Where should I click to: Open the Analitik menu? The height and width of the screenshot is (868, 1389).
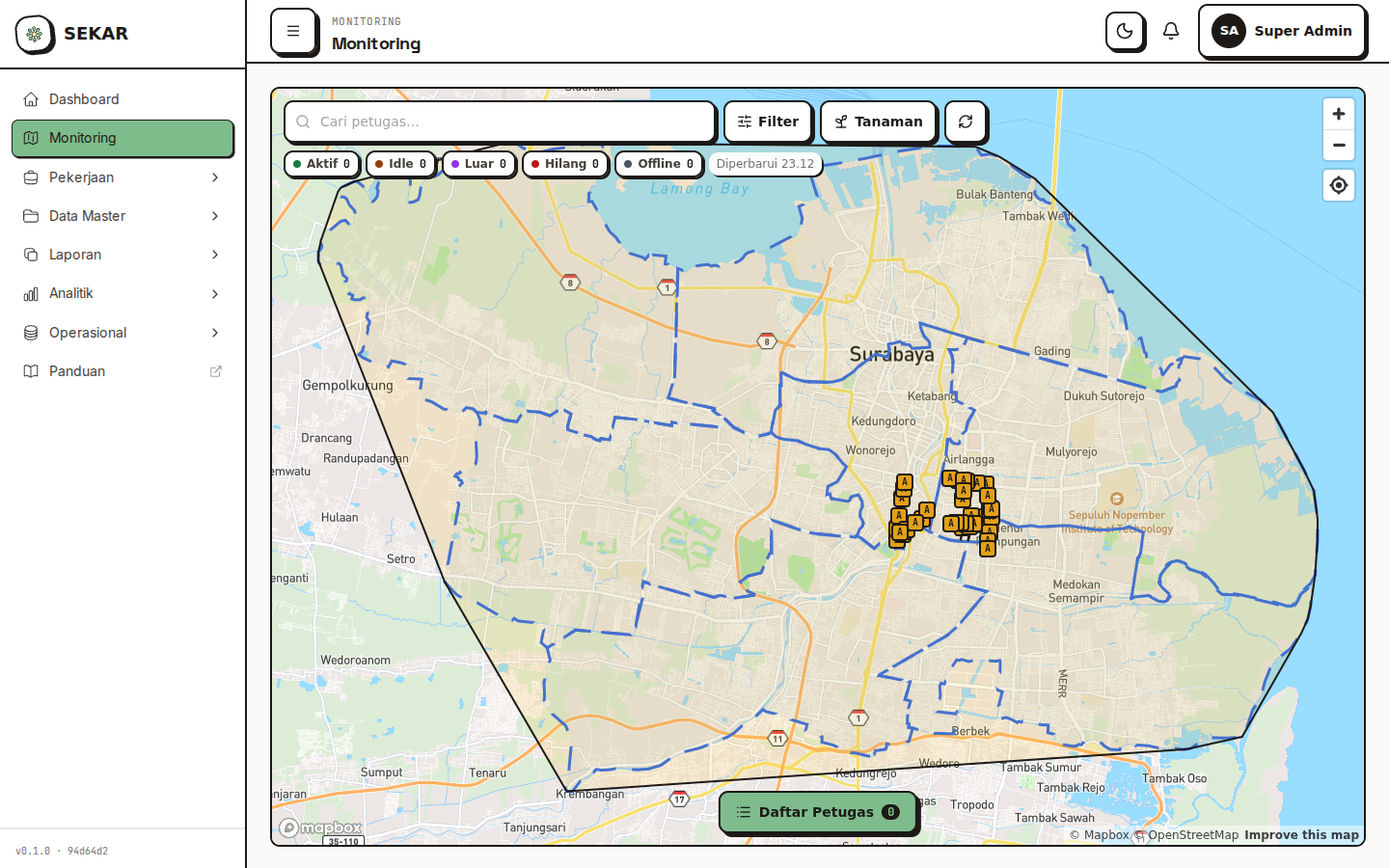[123, 293]
